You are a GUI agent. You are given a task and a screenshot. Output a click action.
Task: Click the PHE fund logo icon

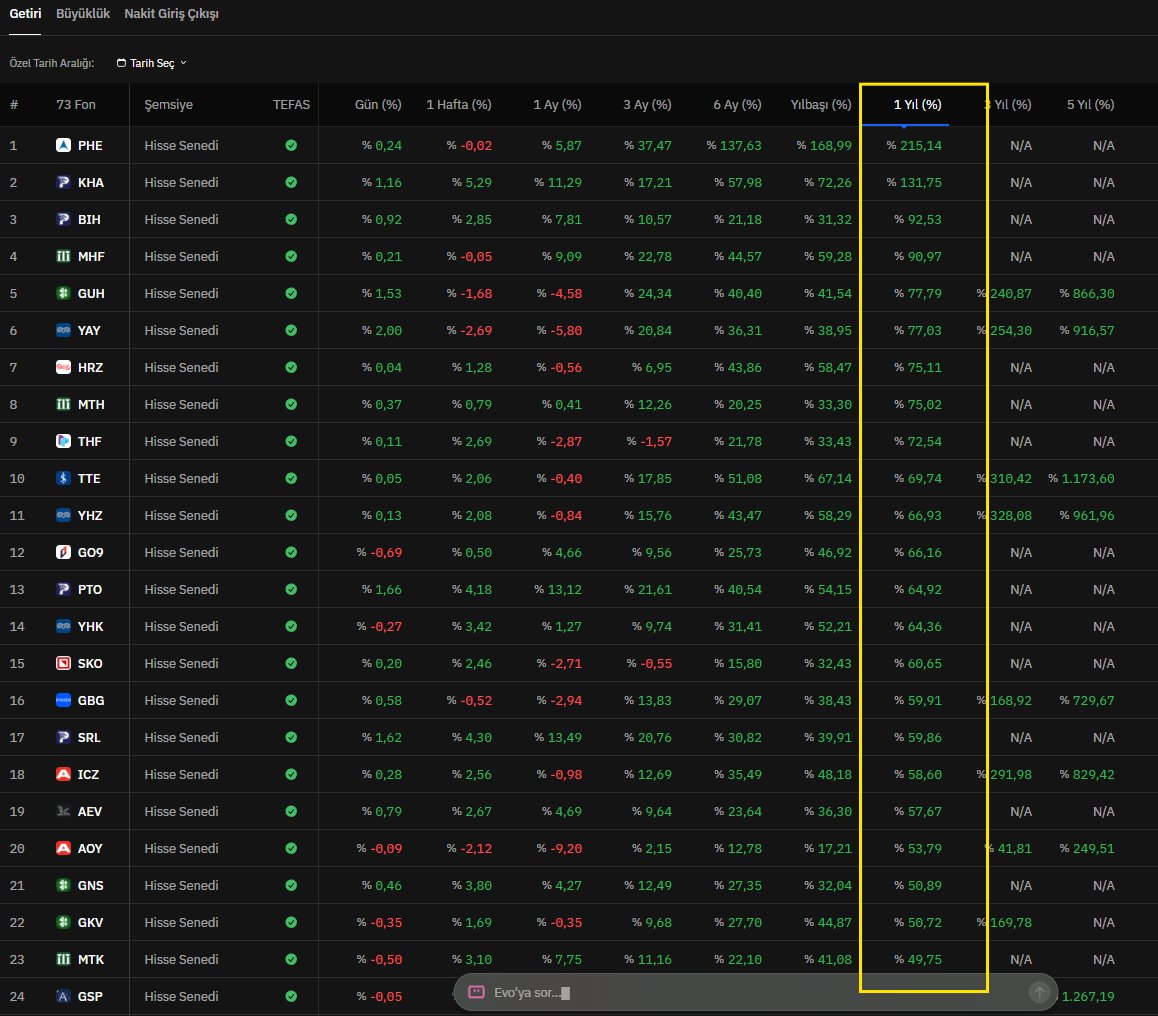coord(64,145)
